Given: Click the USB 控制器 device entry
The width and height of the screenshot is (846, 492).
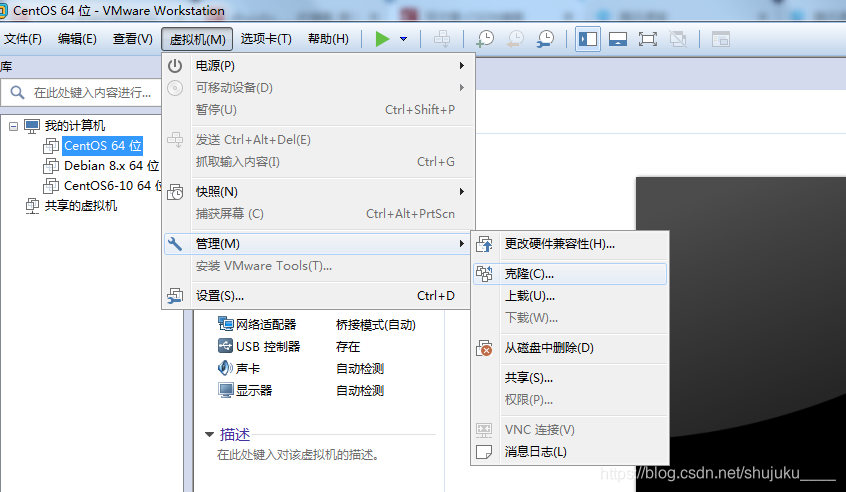Looking at the screenshot, I should (x=268, y=346).
